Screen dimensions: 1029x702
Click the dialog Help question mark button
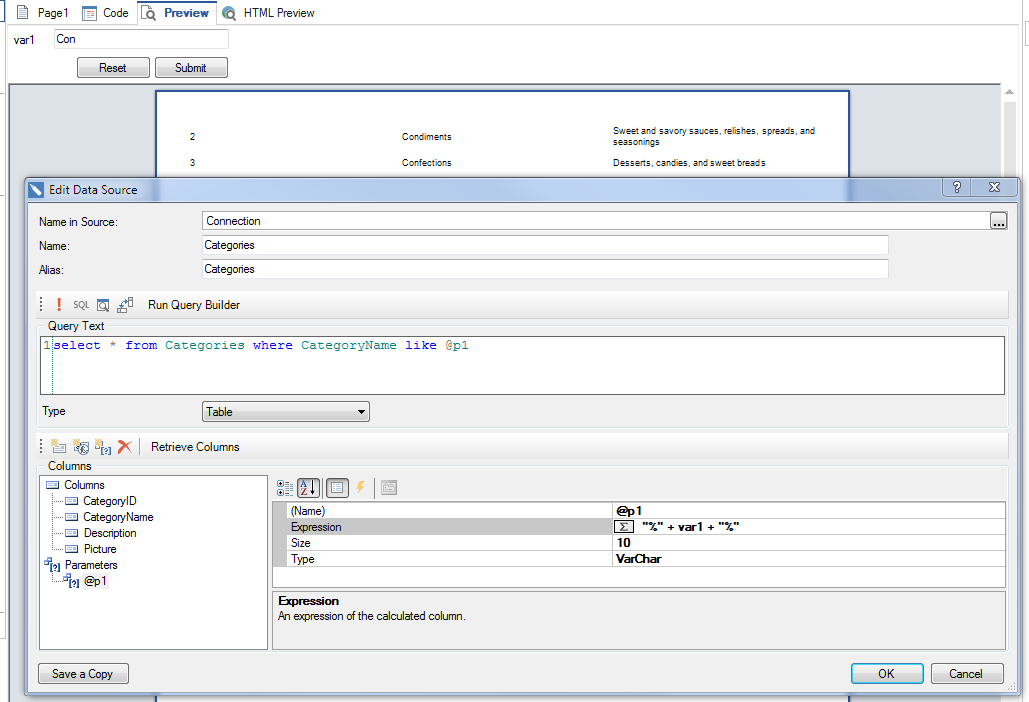click(x=957, y=187)
